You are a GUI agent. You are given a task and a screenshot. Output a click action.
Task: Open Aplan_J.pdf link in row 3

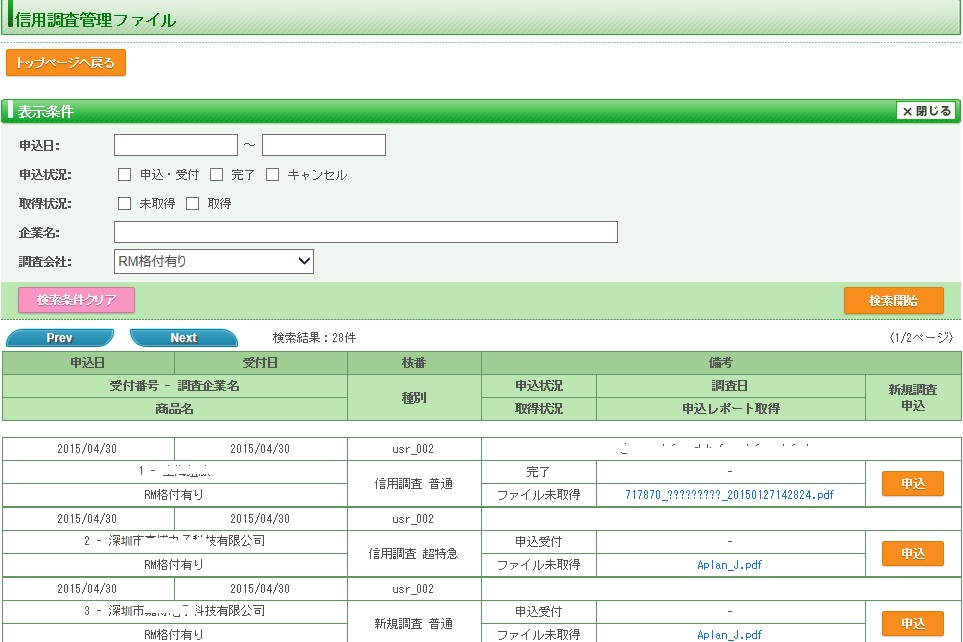(729, 635)
